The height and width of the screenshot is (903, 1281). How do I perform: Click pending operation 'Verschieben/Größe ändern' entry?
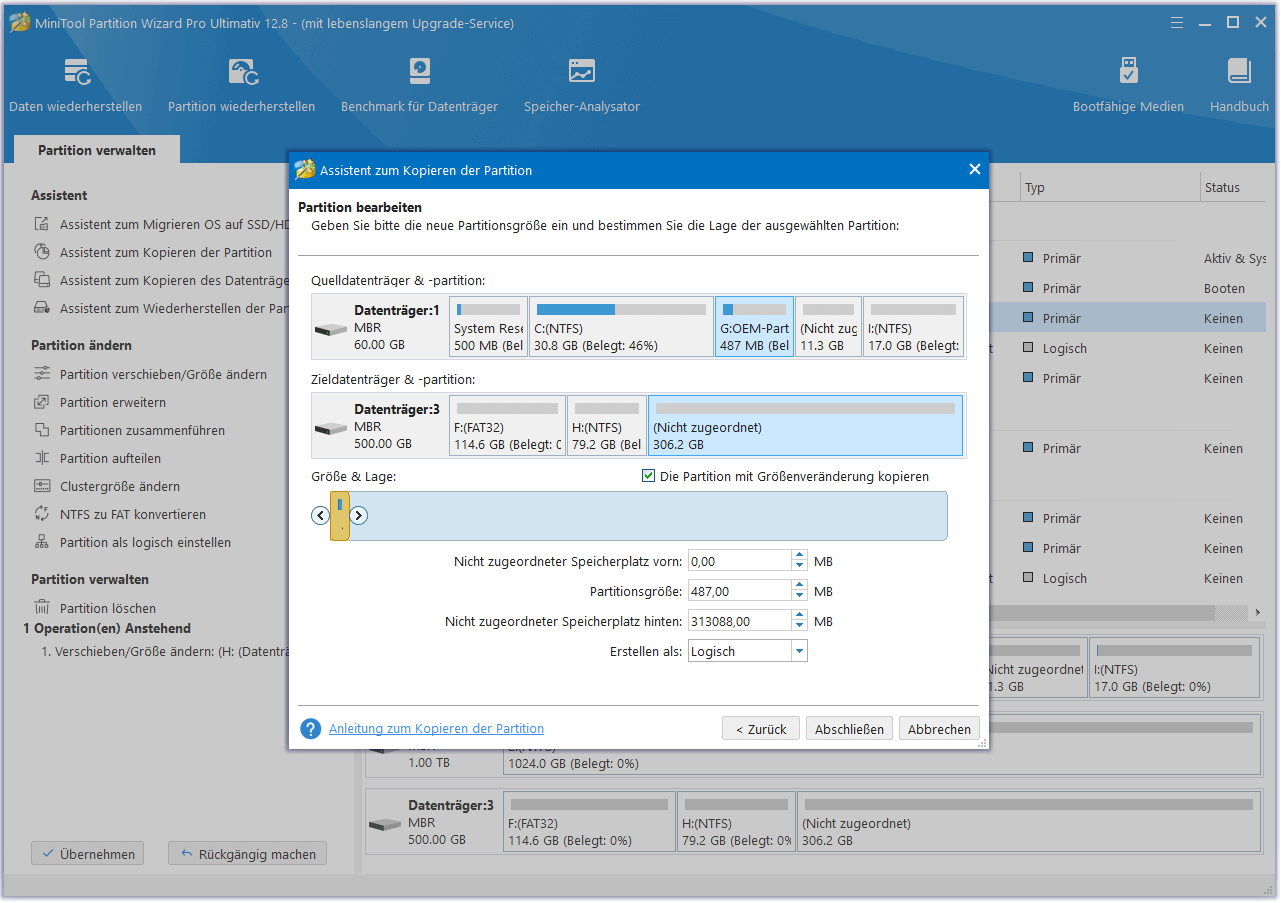coord(165,651)
